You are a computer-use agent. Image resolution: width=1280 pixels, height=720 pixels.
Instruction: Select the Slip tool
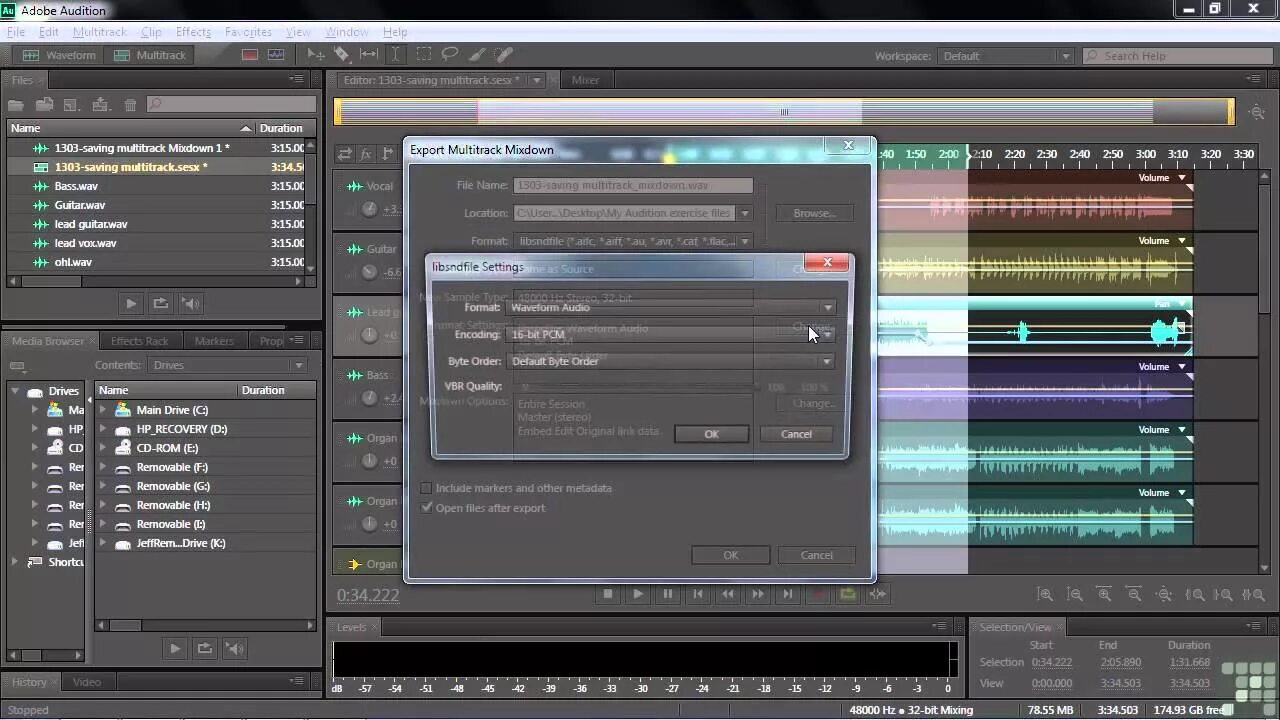pos(368,55)
